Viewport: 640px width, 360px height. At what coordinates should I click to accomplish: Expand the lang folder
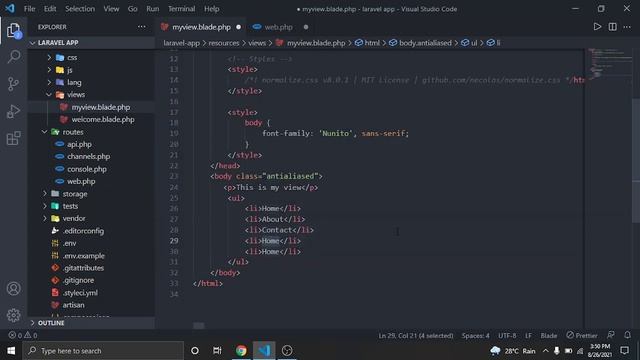91,82
